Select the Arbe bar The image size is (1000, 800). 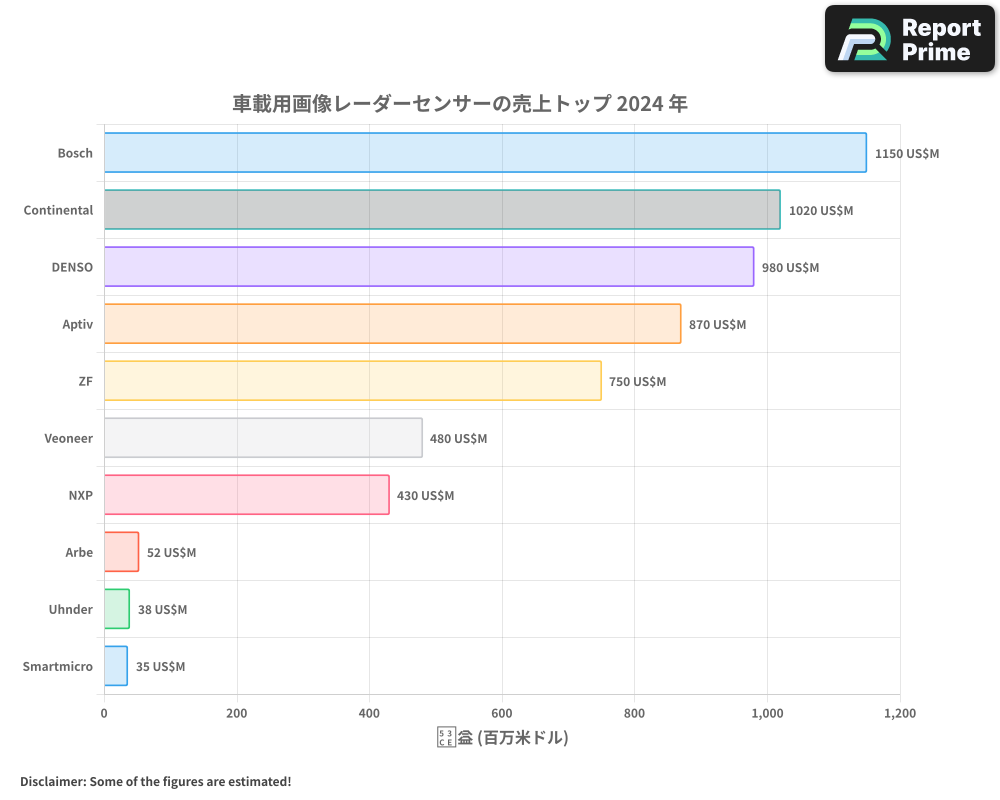pyautogui.click(x=121, y=552)
